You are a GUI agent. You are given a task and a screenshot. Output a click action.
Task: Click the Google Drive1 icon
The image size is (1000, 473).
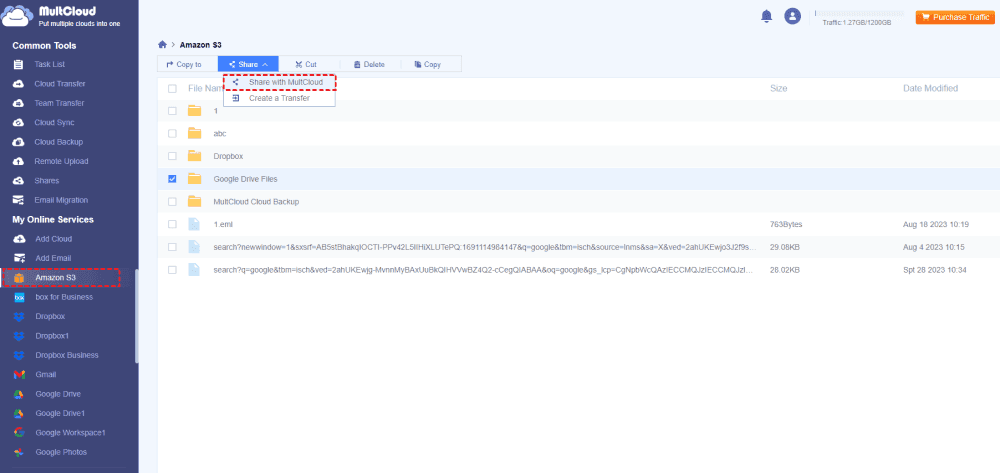19,414
